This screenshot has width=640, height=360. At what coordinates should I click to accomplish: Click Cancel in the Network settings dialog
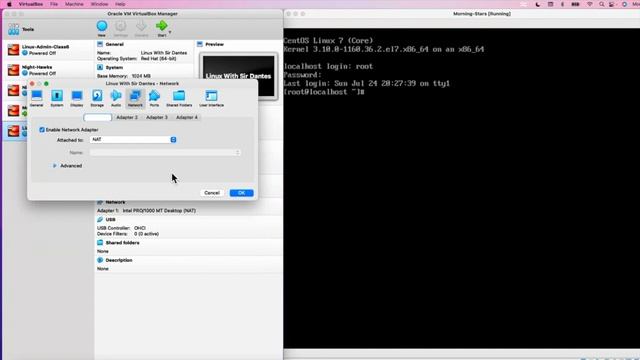212,193
